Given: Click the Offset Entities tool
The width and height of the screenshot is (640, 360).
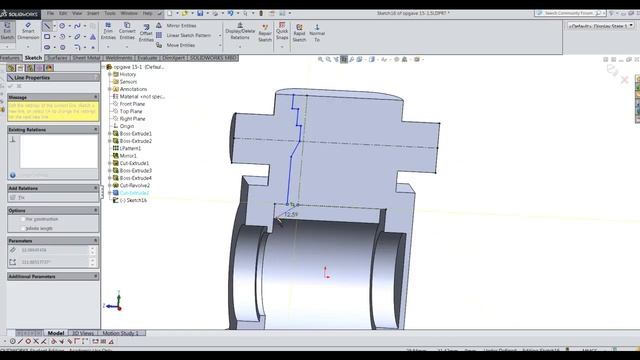Looking at the screenshot, I should click(x=146, y=33).
